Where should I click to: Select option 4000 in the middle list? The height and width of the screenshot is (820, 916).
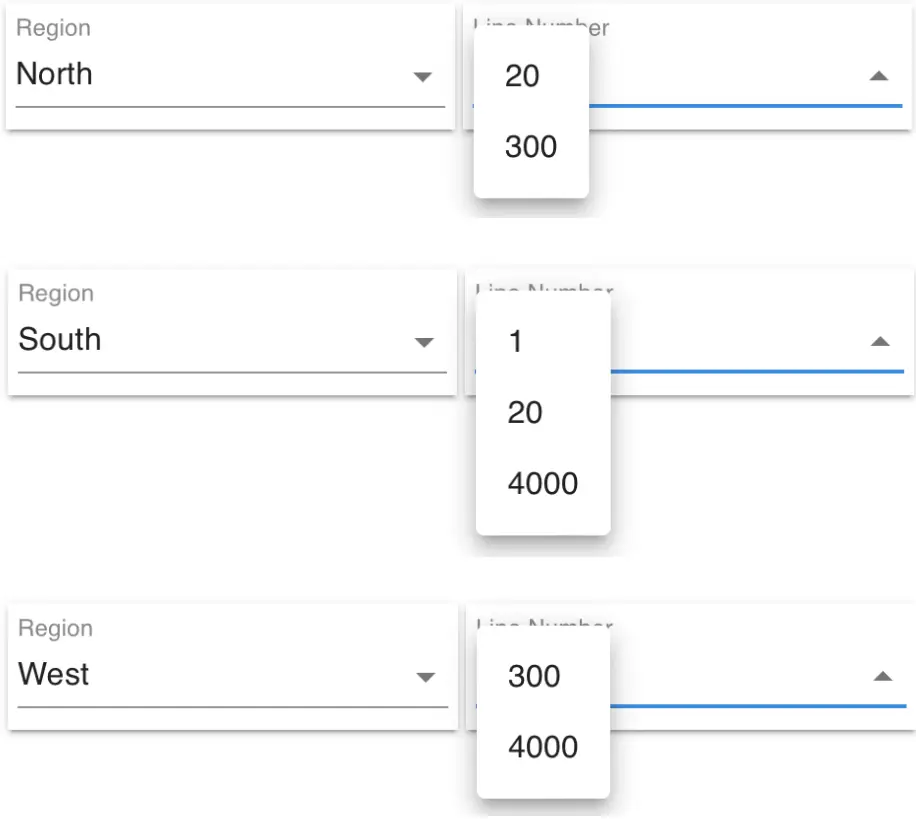click(545, 483)
